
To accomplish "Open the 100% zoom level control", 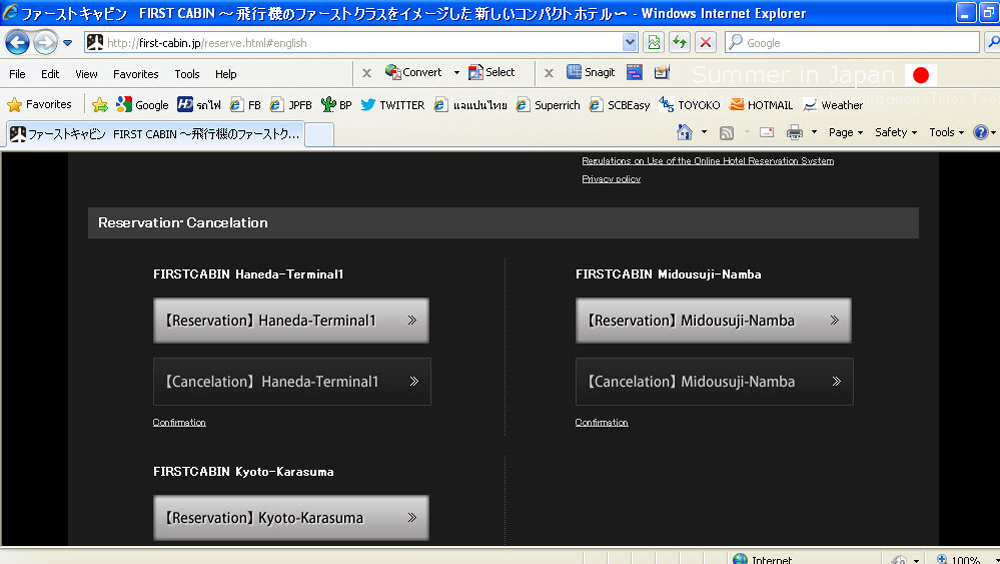I will [x=966, y=559].
